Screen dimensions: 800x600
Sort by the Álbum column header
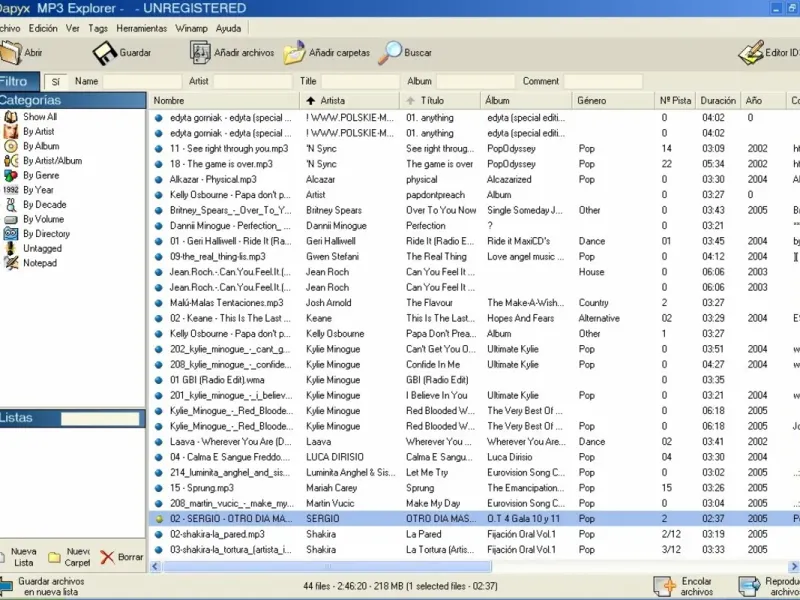(526, 101)
